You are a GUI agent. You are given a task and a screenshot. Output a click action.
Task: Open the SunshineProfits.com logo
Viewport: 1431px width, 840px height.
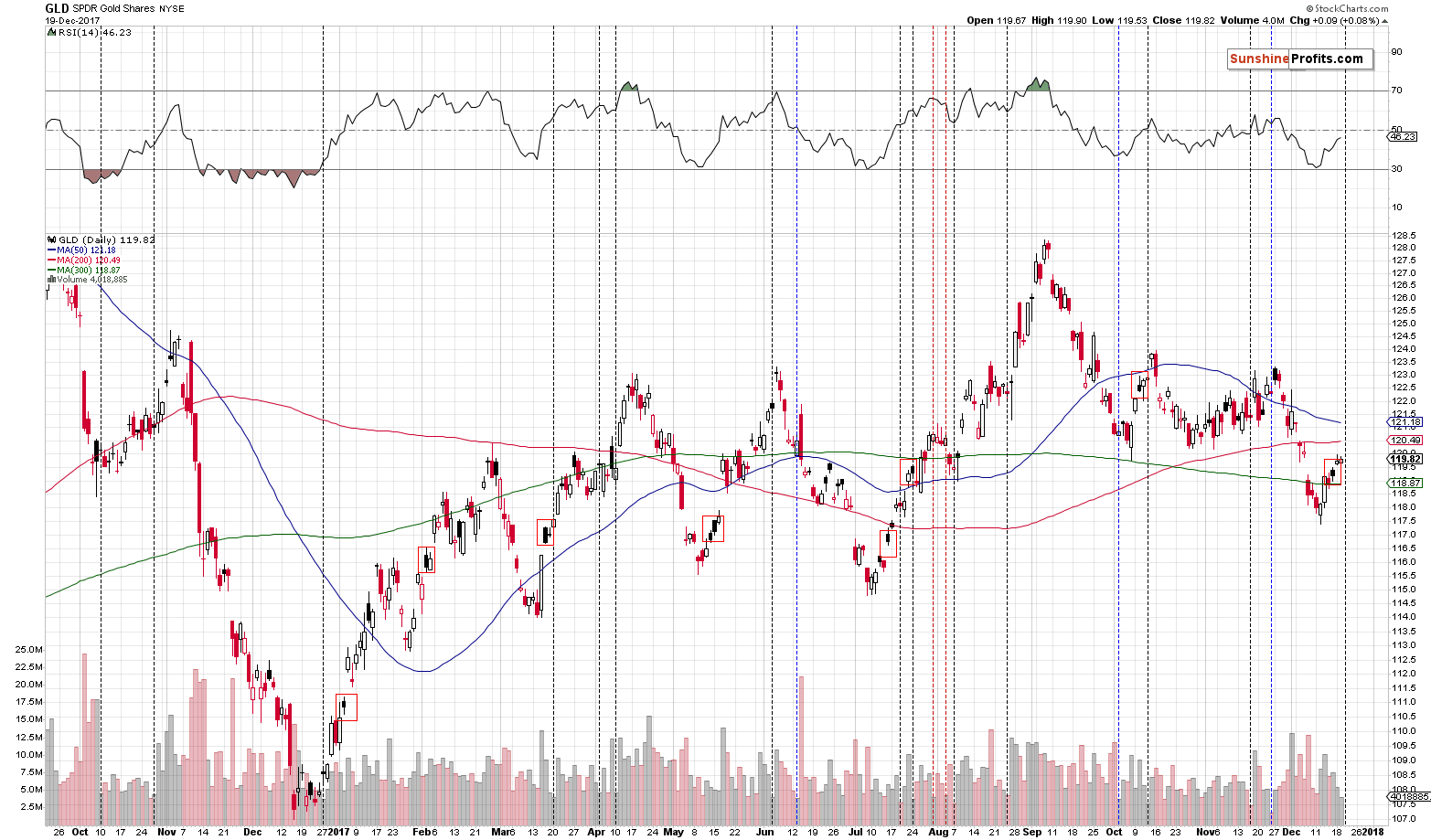[1299, 58]
